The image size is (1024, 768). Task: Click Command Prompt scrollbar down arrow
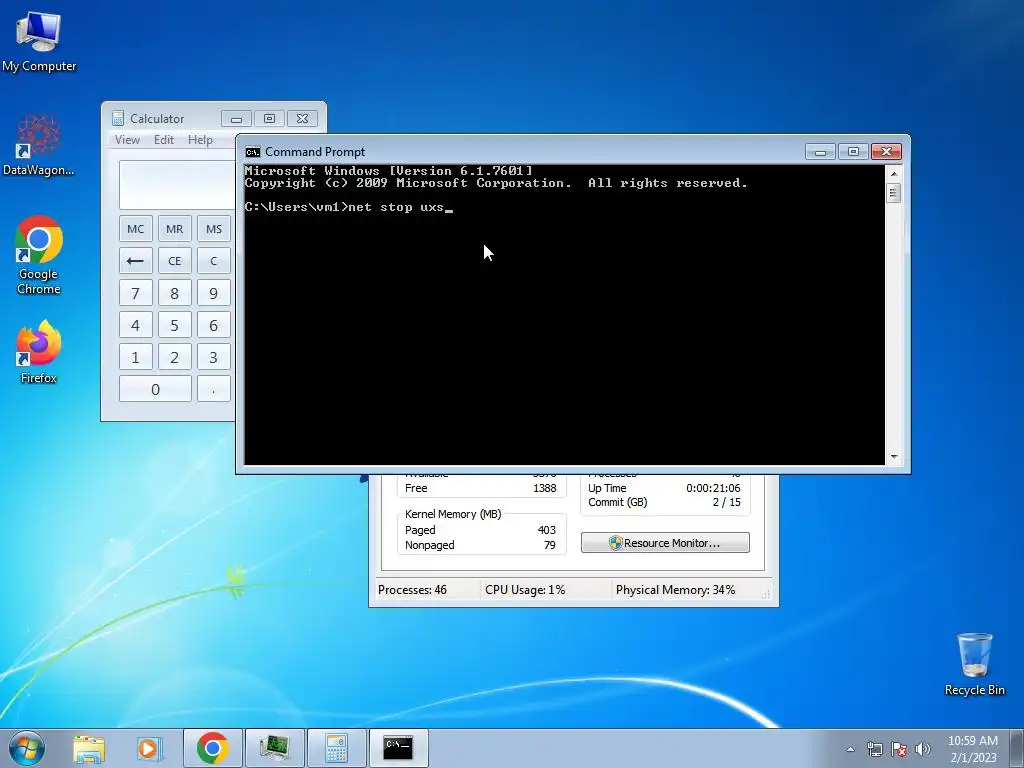pos(894,456)
